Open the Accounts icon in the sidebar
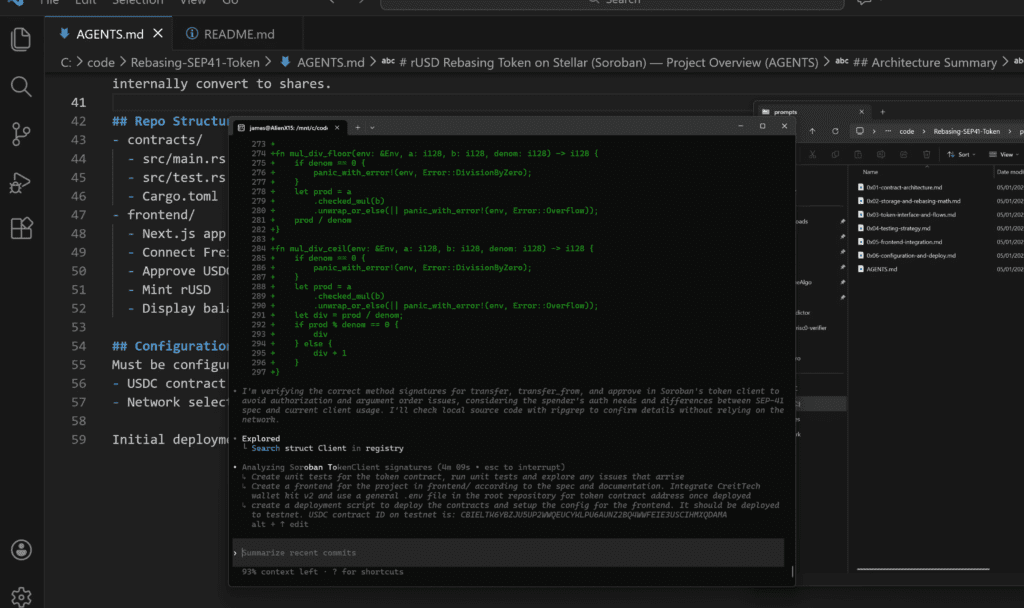 [x=21, y=549]
